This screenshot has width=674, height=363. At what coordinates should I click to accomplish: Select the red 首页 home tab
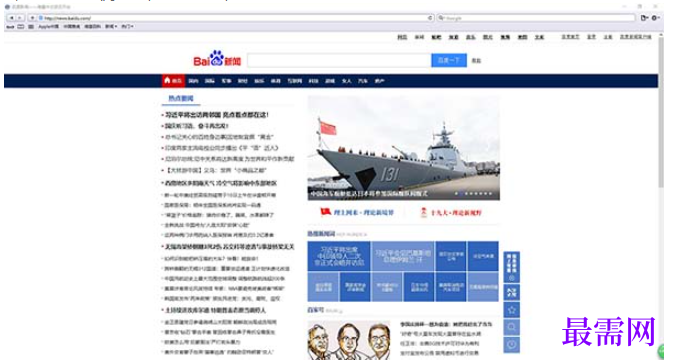pyautogui.click(x=173, y=81)
